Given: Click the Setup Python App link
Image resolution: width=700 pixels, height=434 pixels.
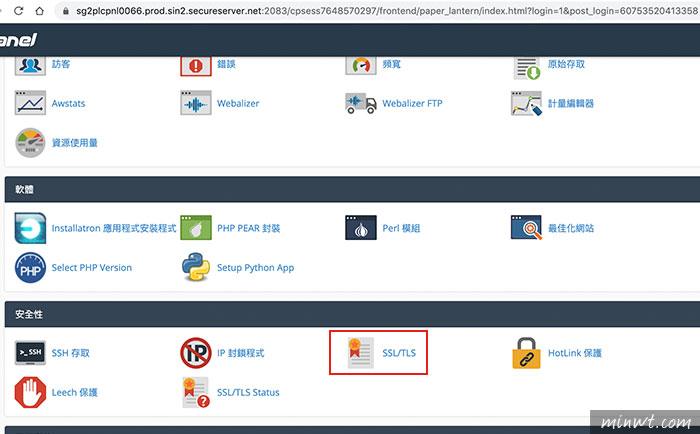Looking at the screenshot, I should [255, 268].
